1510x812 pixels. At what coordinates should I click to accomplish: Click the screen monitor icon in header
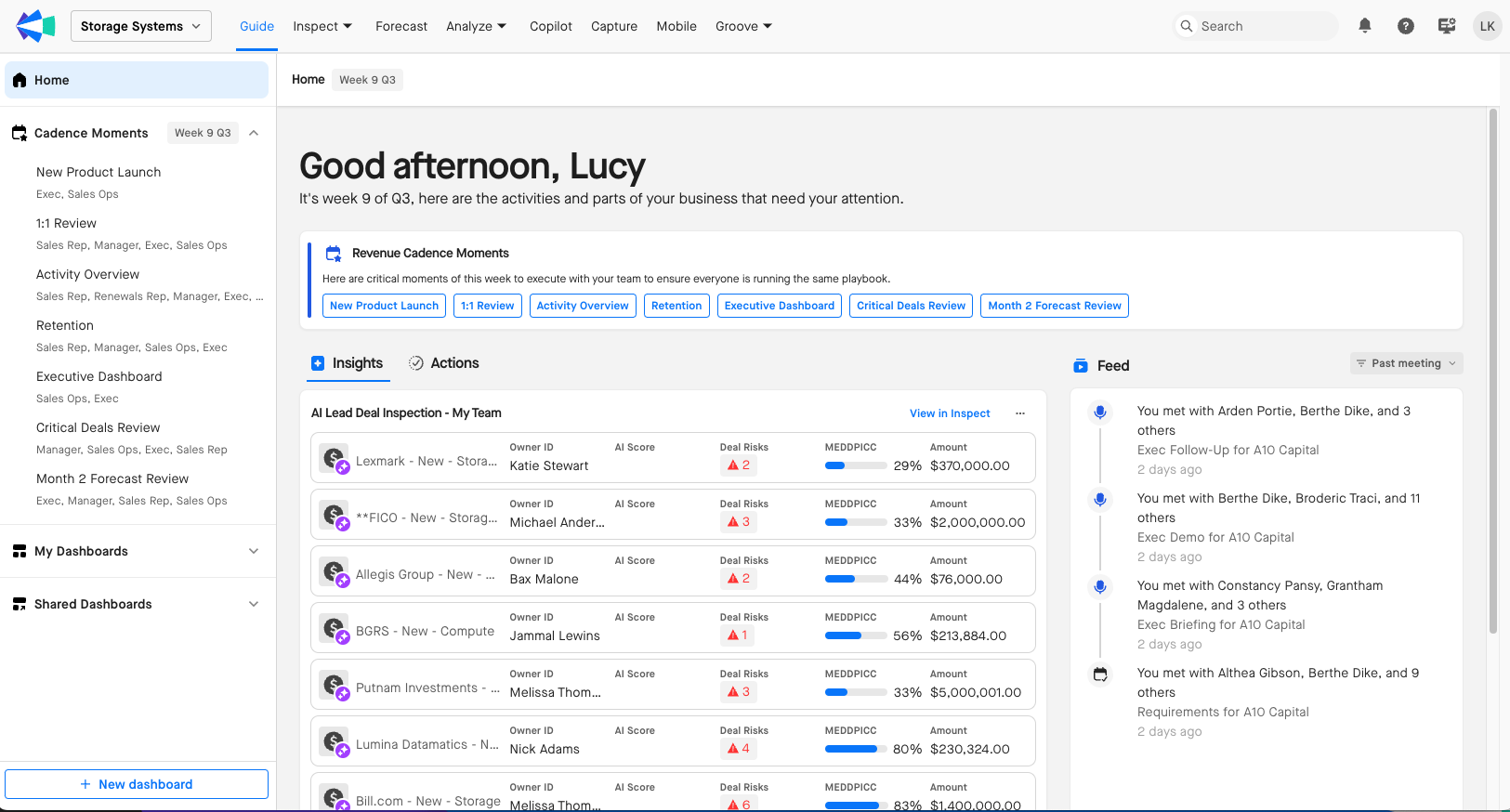[1447, 26]
